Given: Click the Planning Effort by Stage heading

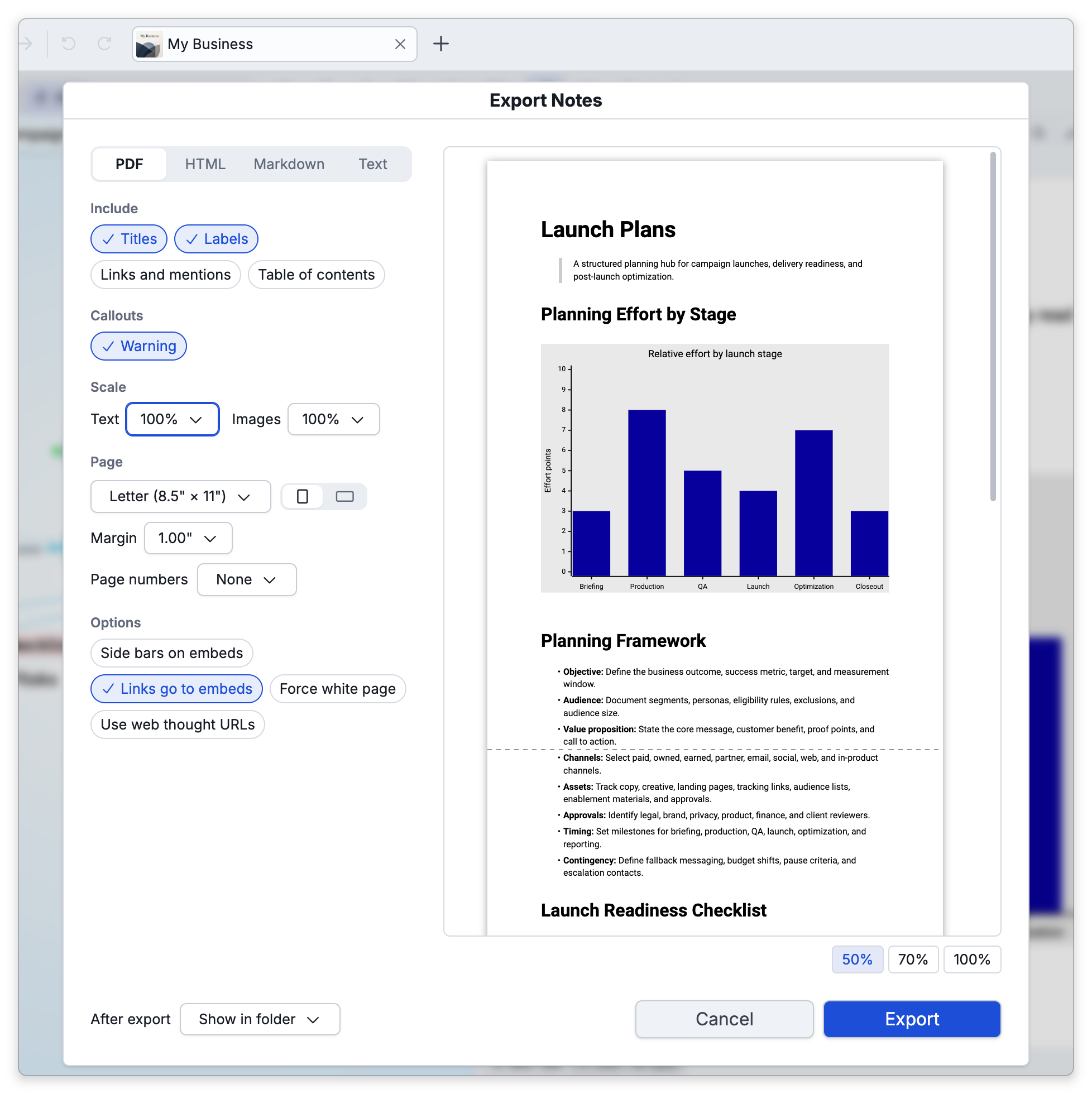Looking at the screenshot, I should point(638,314).
